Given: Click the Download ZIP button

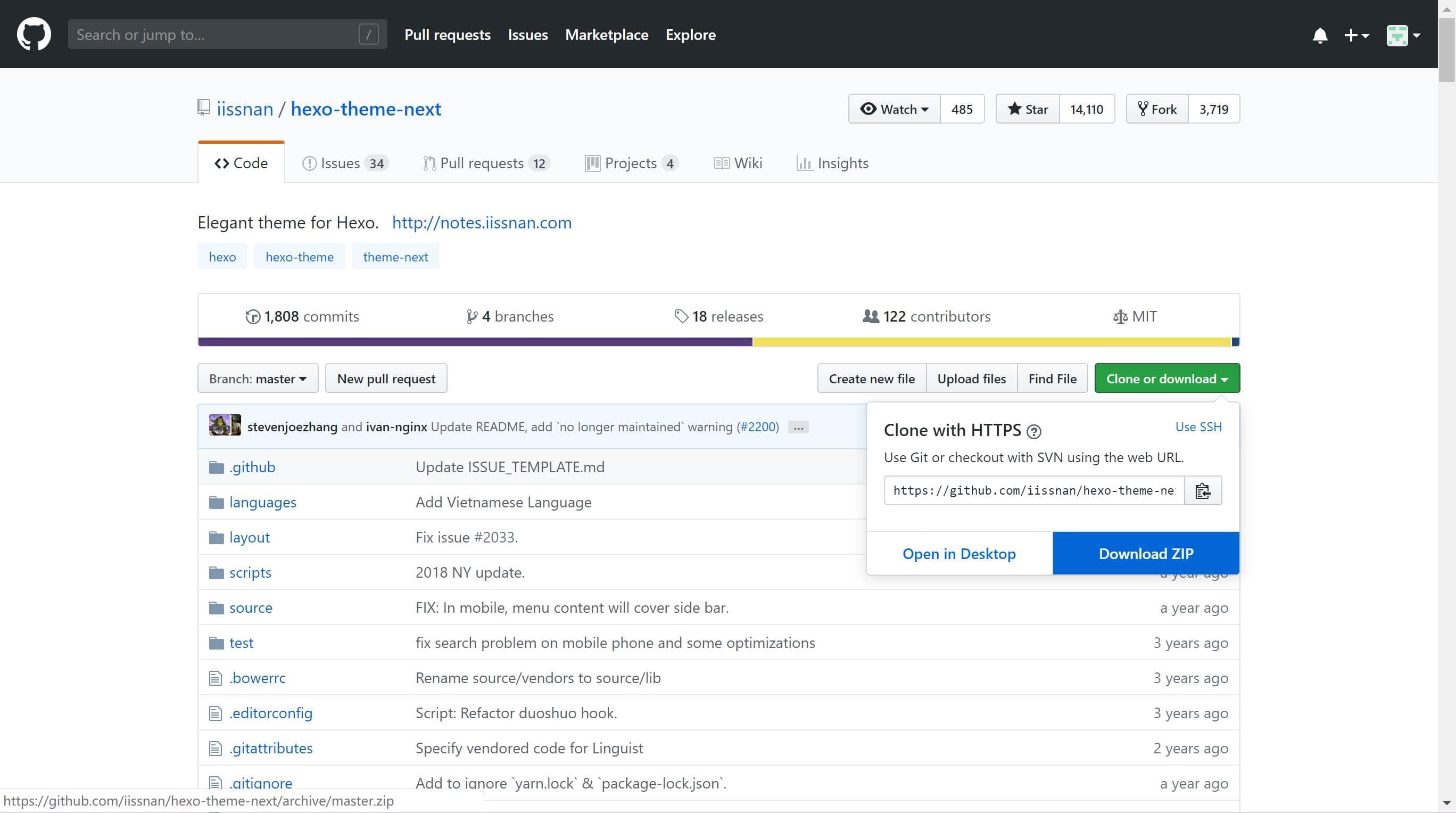Looking at the screenshot, I should 1146,554.
